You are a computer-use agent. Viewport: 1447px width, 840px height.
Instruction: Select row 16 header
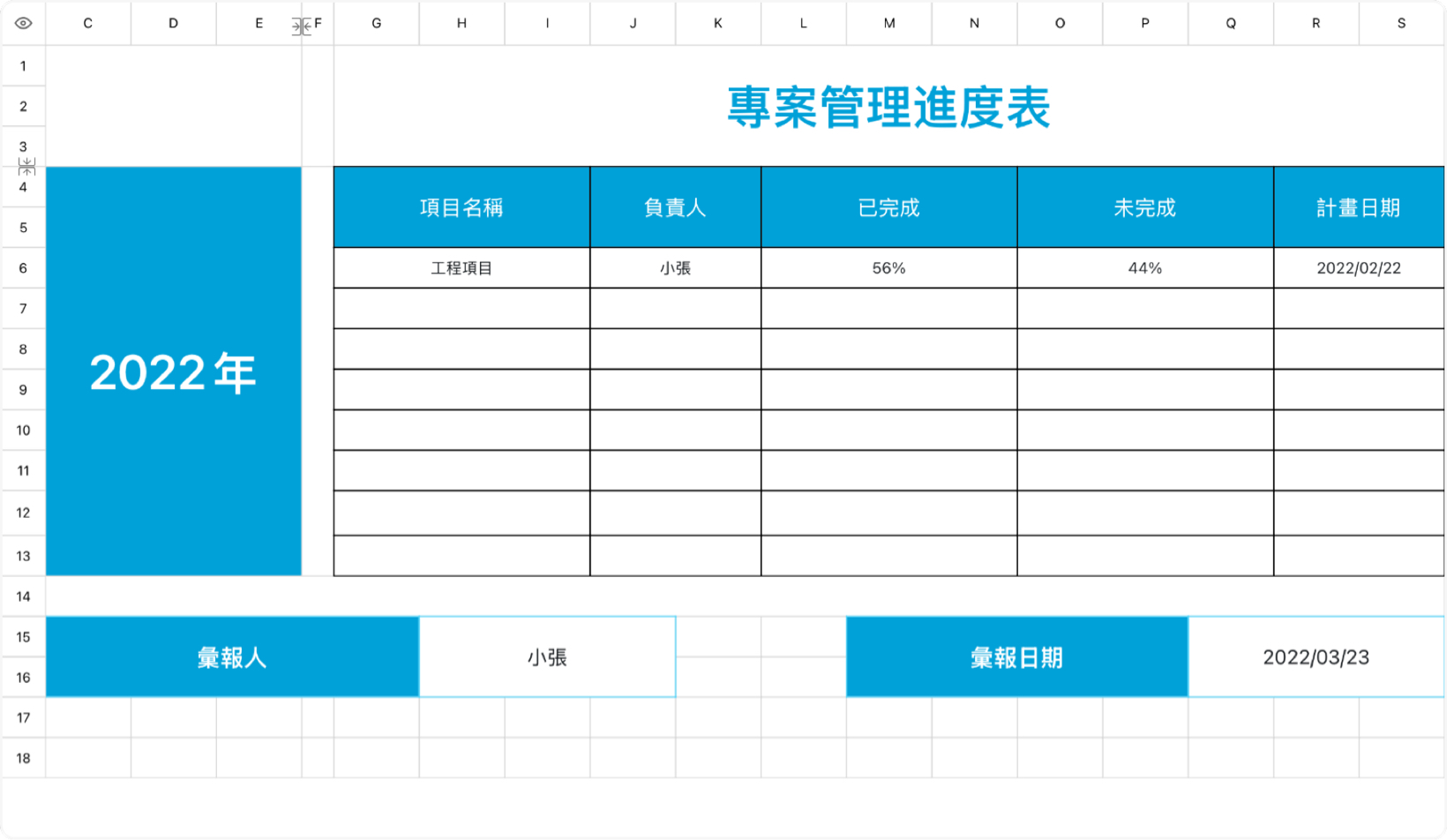pyautogui.click(x=23, y=678)
